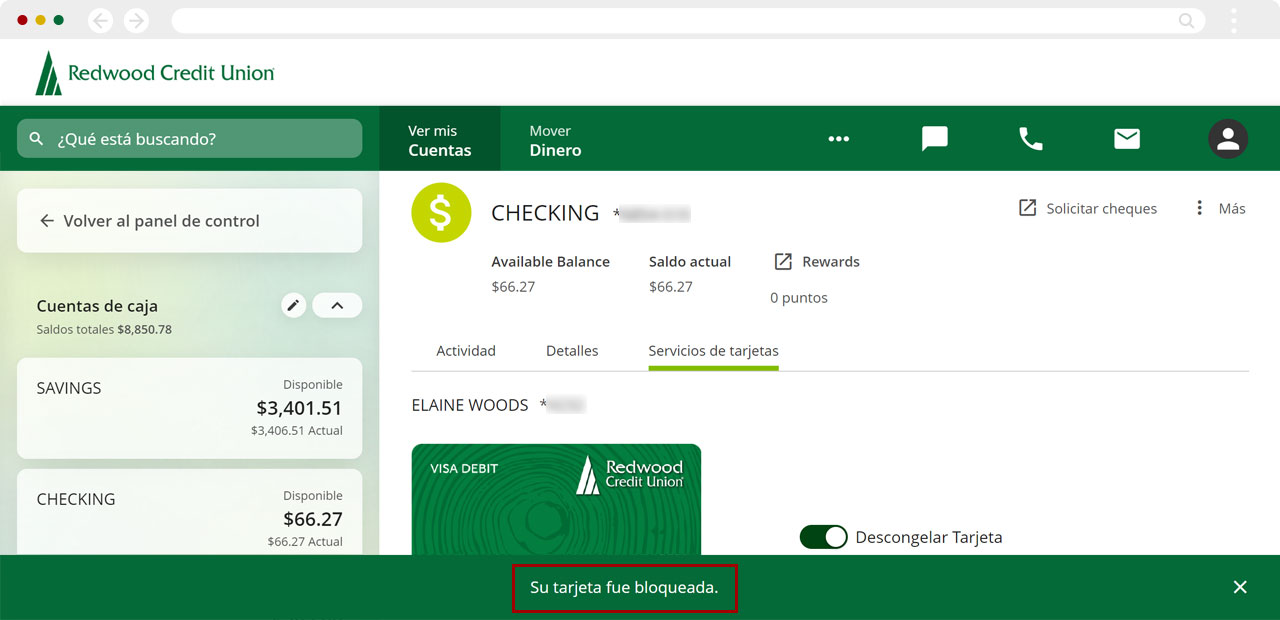Image resolution: width=1280 pixels, height=620 pixels.
Task: Click the chat message bubble icon
Action: coord(934,139)
